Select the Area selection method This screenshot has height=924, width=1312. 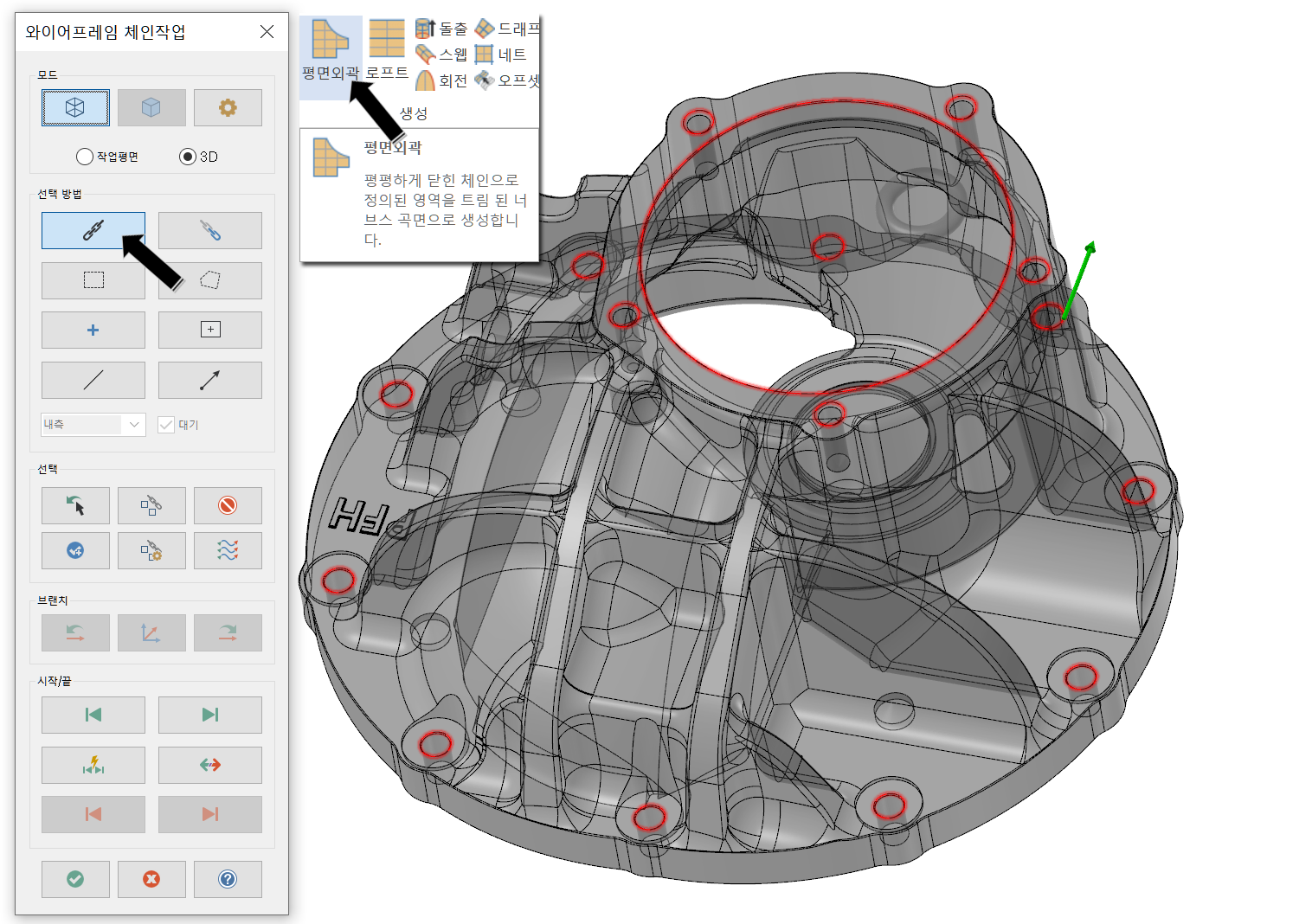click(x=210, y=330)
